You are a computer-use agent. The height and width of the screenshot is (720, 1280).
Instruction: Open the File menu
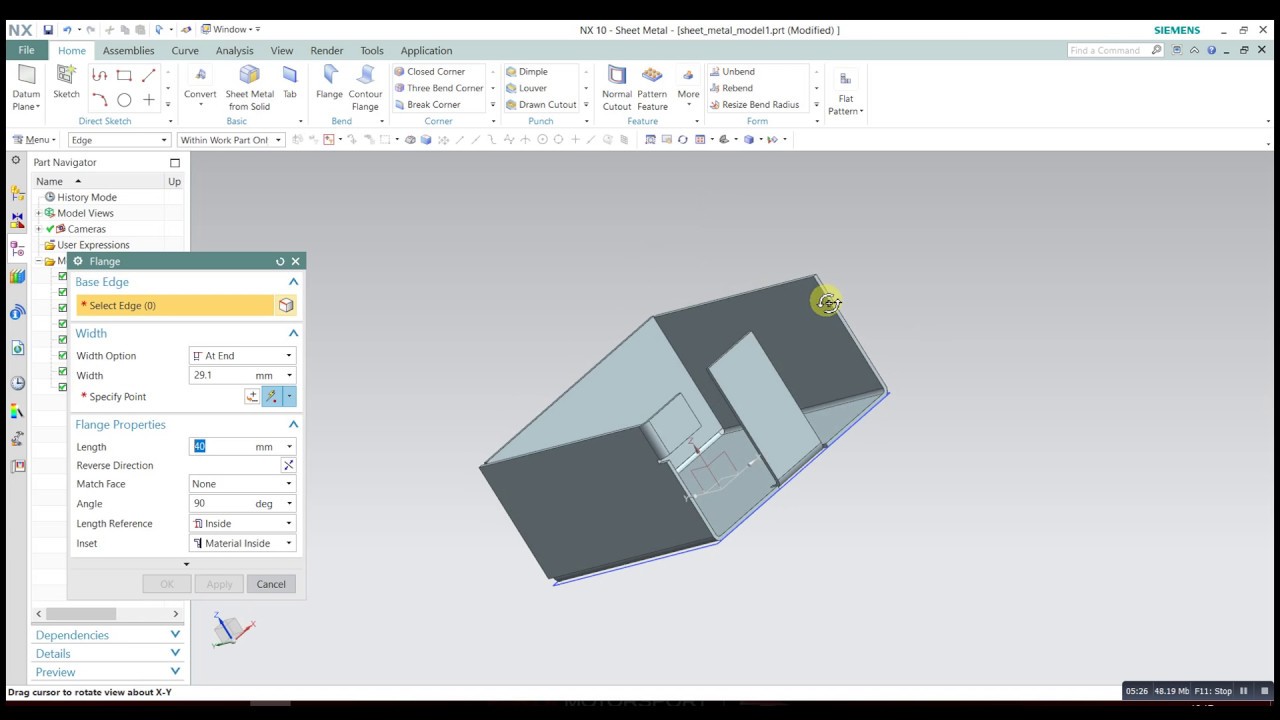pos(26,50)
